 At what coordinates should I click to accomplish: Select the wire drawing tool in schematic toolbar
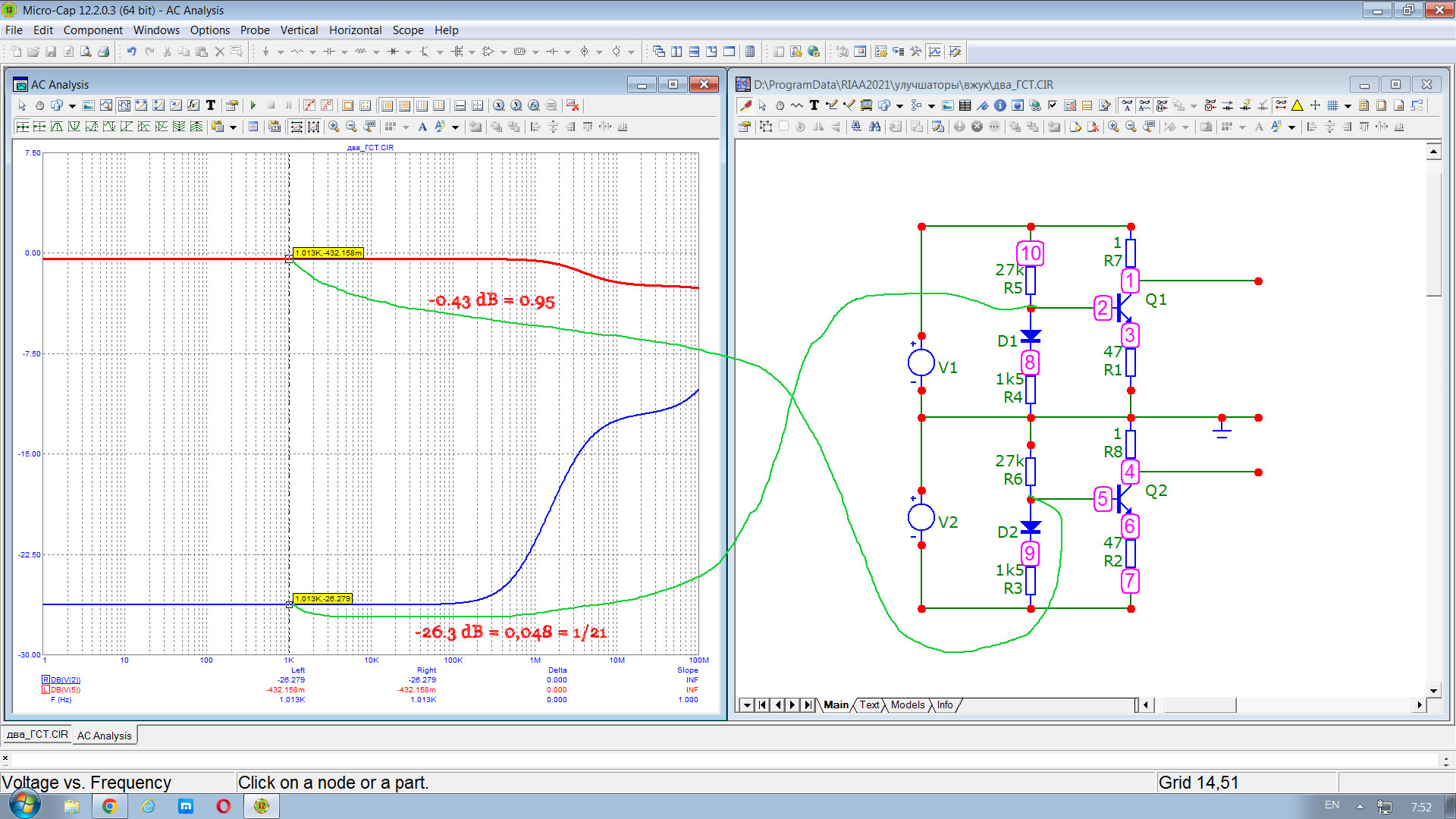pyautogui.click(x=832, y=105)
